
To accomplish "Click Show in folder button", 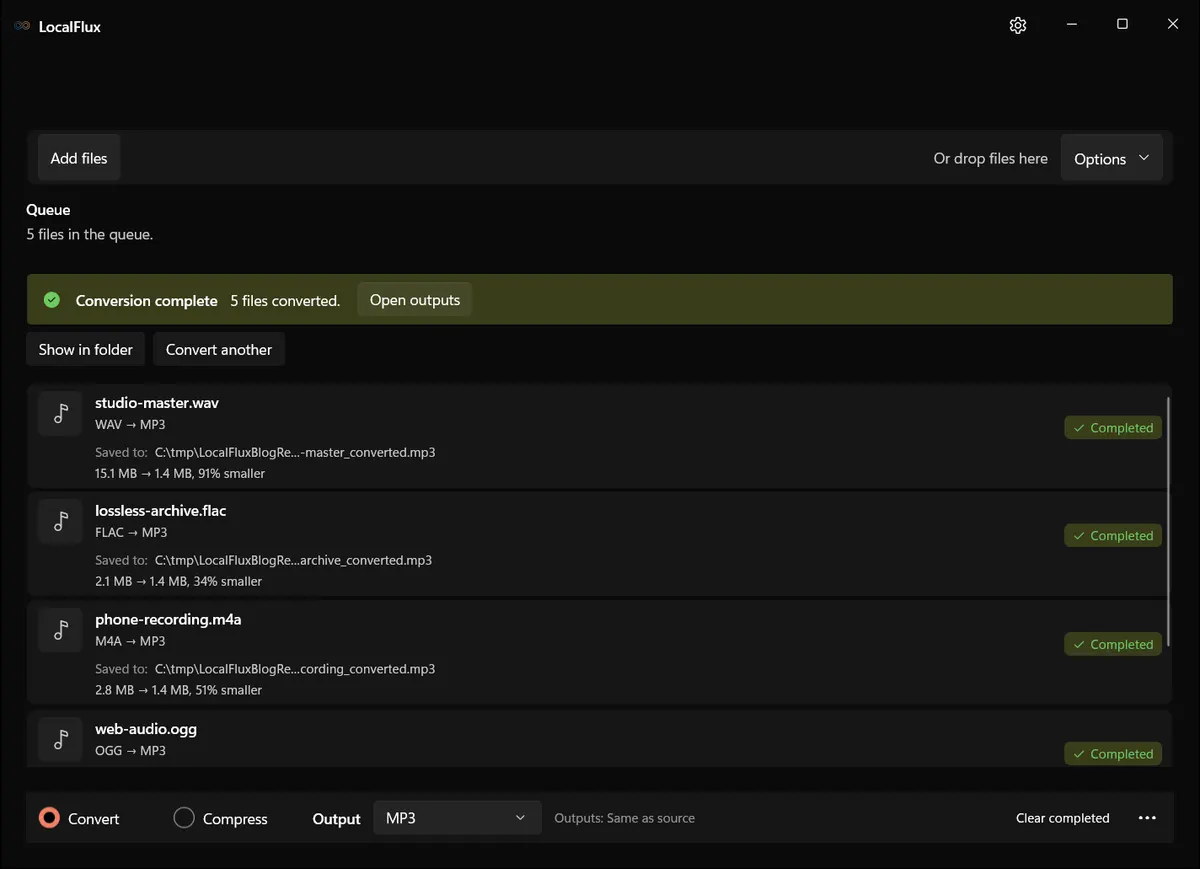I will 86,349.
